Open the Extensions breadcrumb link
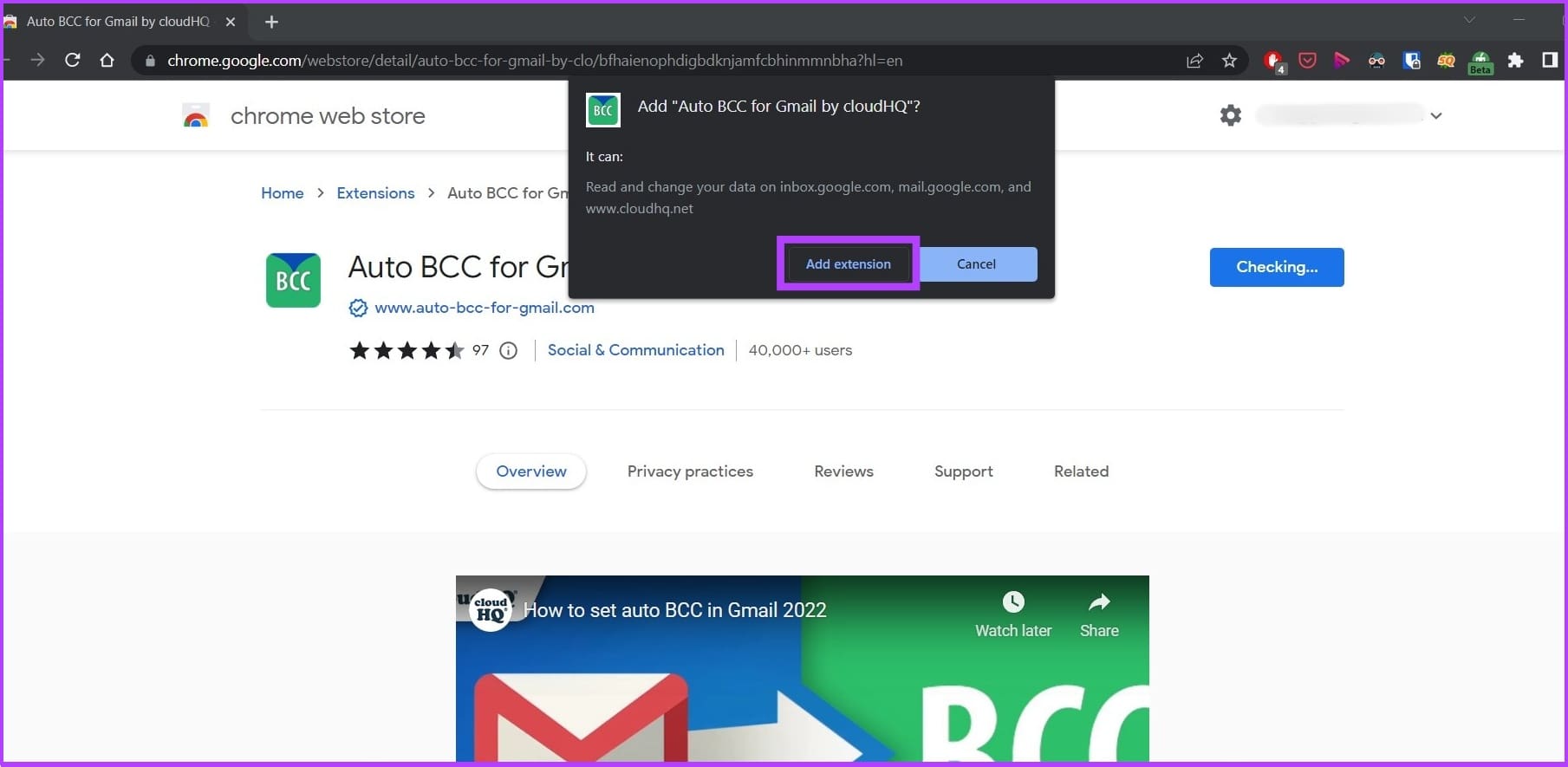1568x767 pixels. 375,193
